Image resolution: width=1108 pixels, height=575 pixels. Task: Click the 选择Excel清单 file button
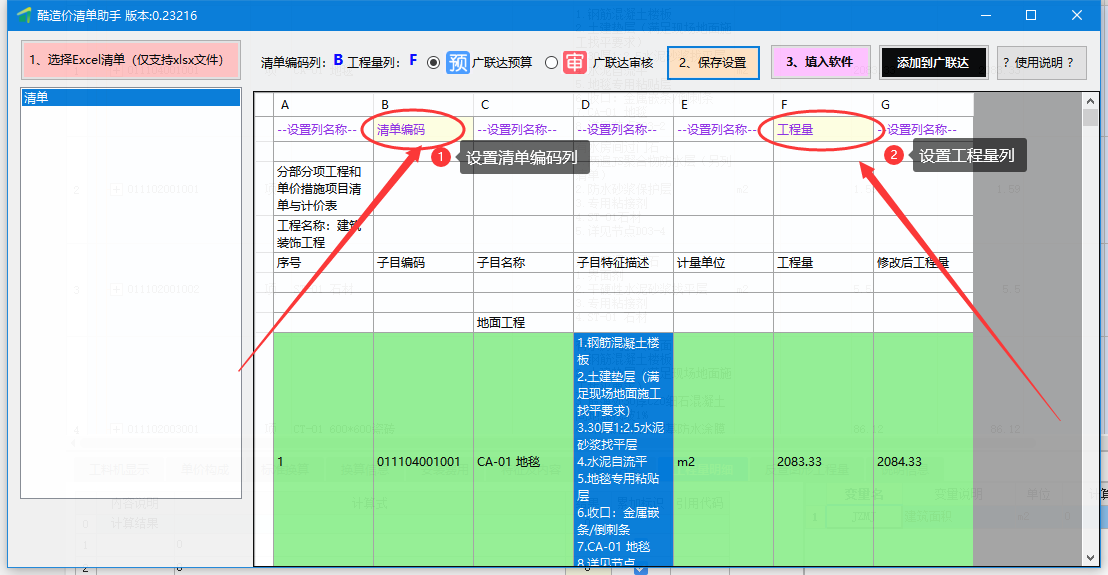point(131,60)
